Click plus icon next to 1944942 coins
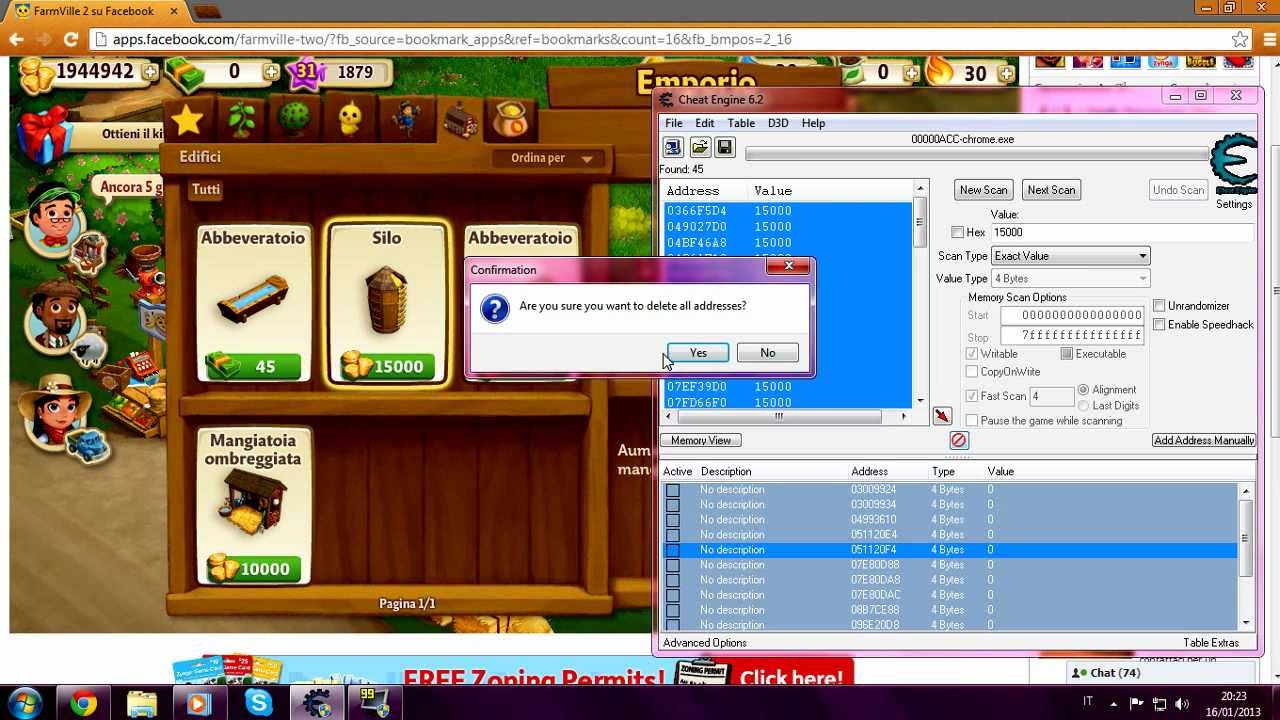This screenshot has width=1280, height=720. 149,72
